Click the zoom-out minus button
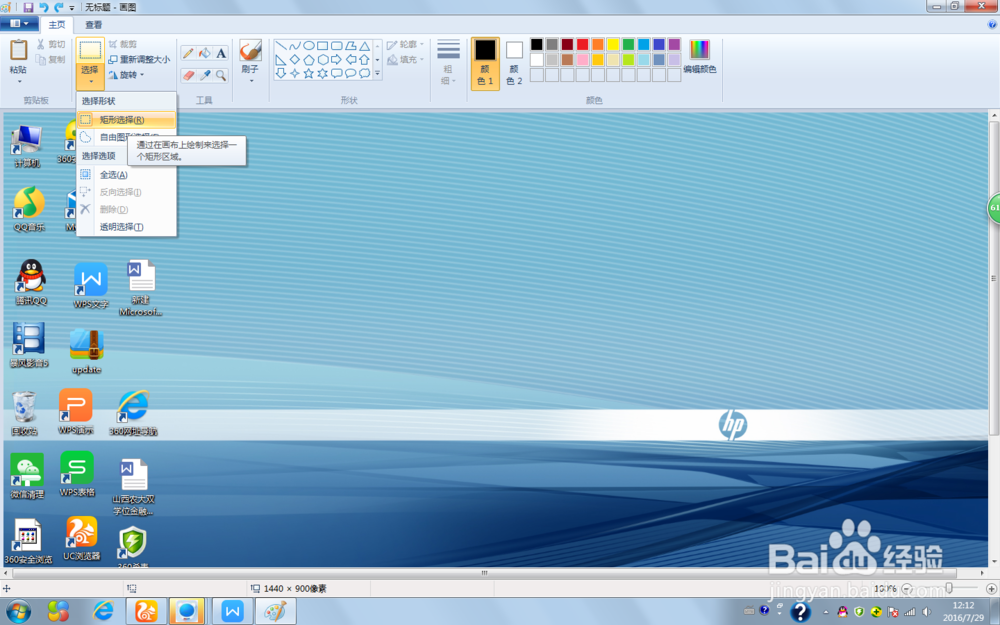The width and height of the screenshot is (1000, 625). click(907, 588)
